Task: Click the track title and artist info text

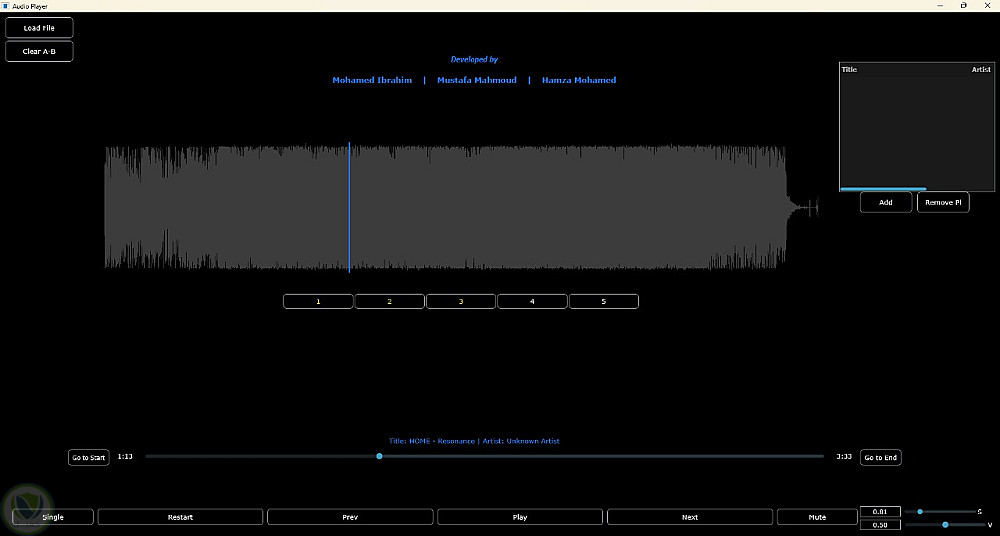Action: click(x=474, y=441)
